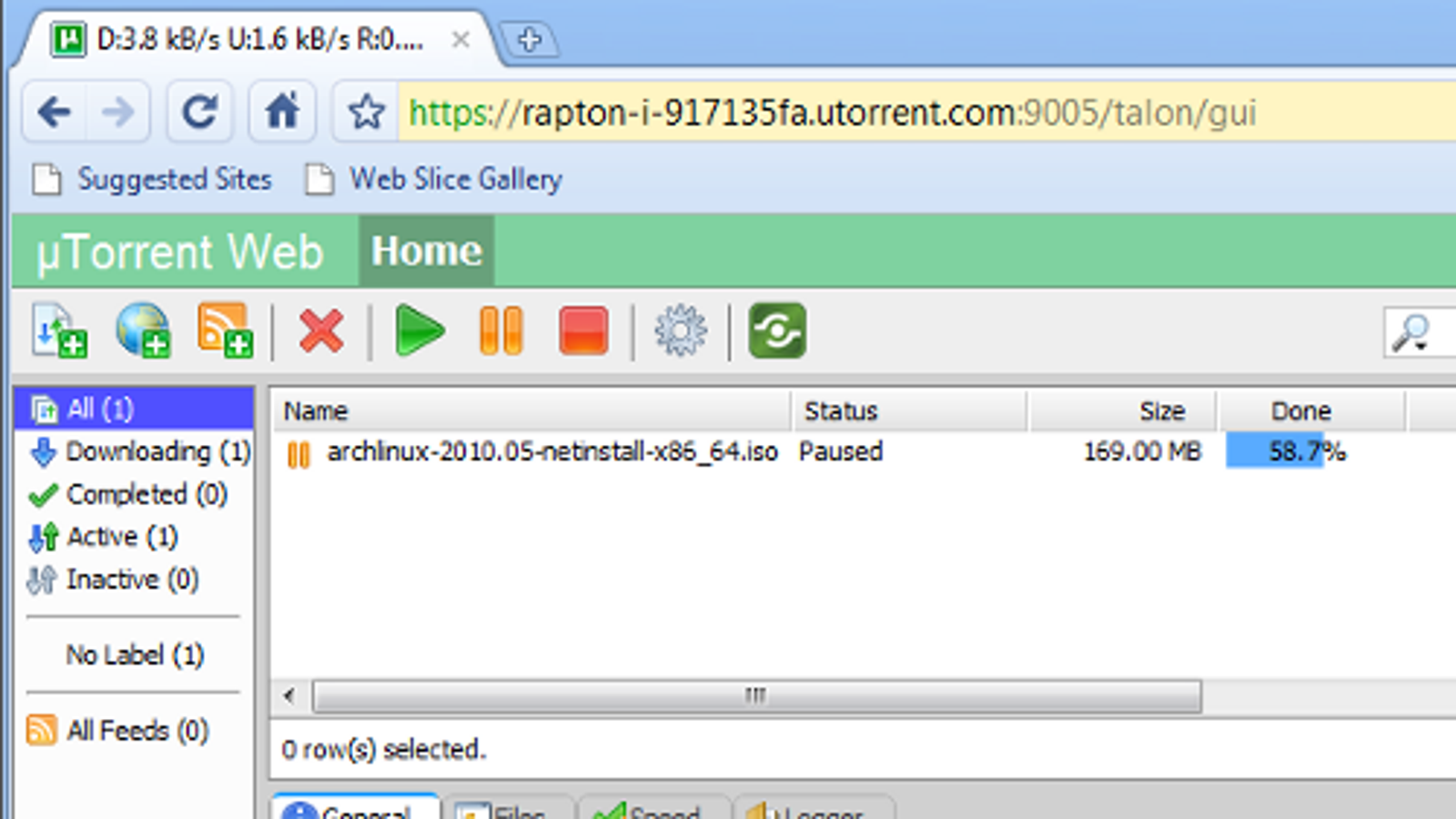Sort by the Done column header
The height and width of the screenshot is (819, 1456).
pos(1310,411)
